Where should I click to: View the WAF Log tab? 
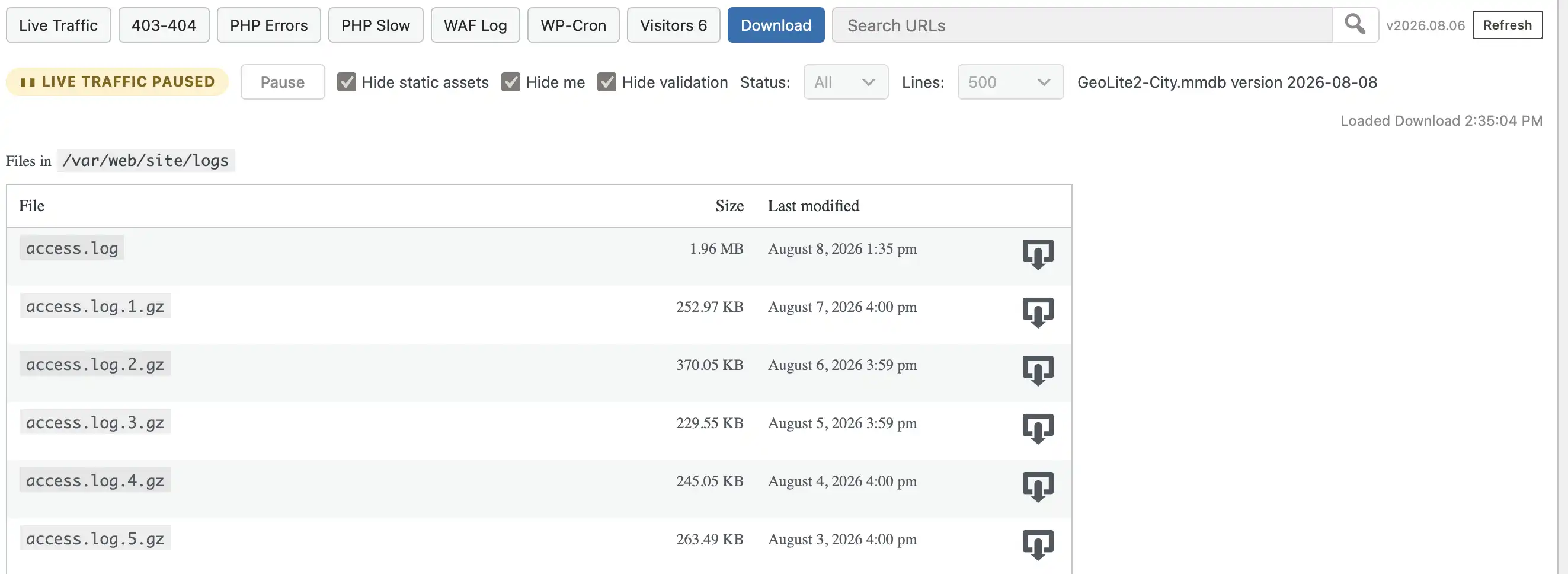475,25
